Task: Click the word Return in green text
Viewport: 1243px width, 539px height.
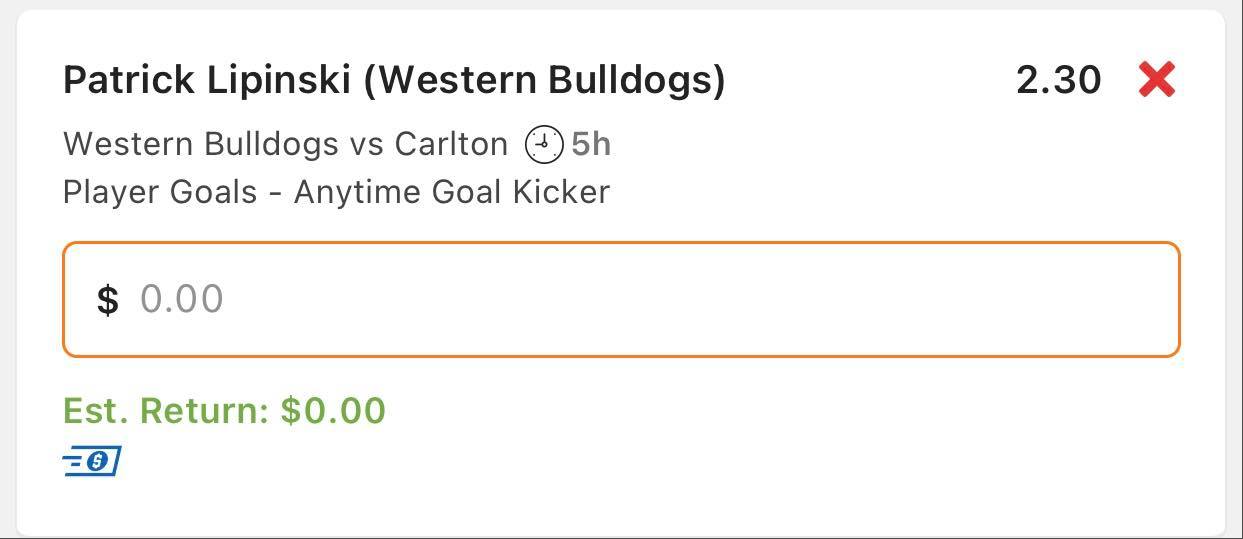Action: [x=203, y=411]
